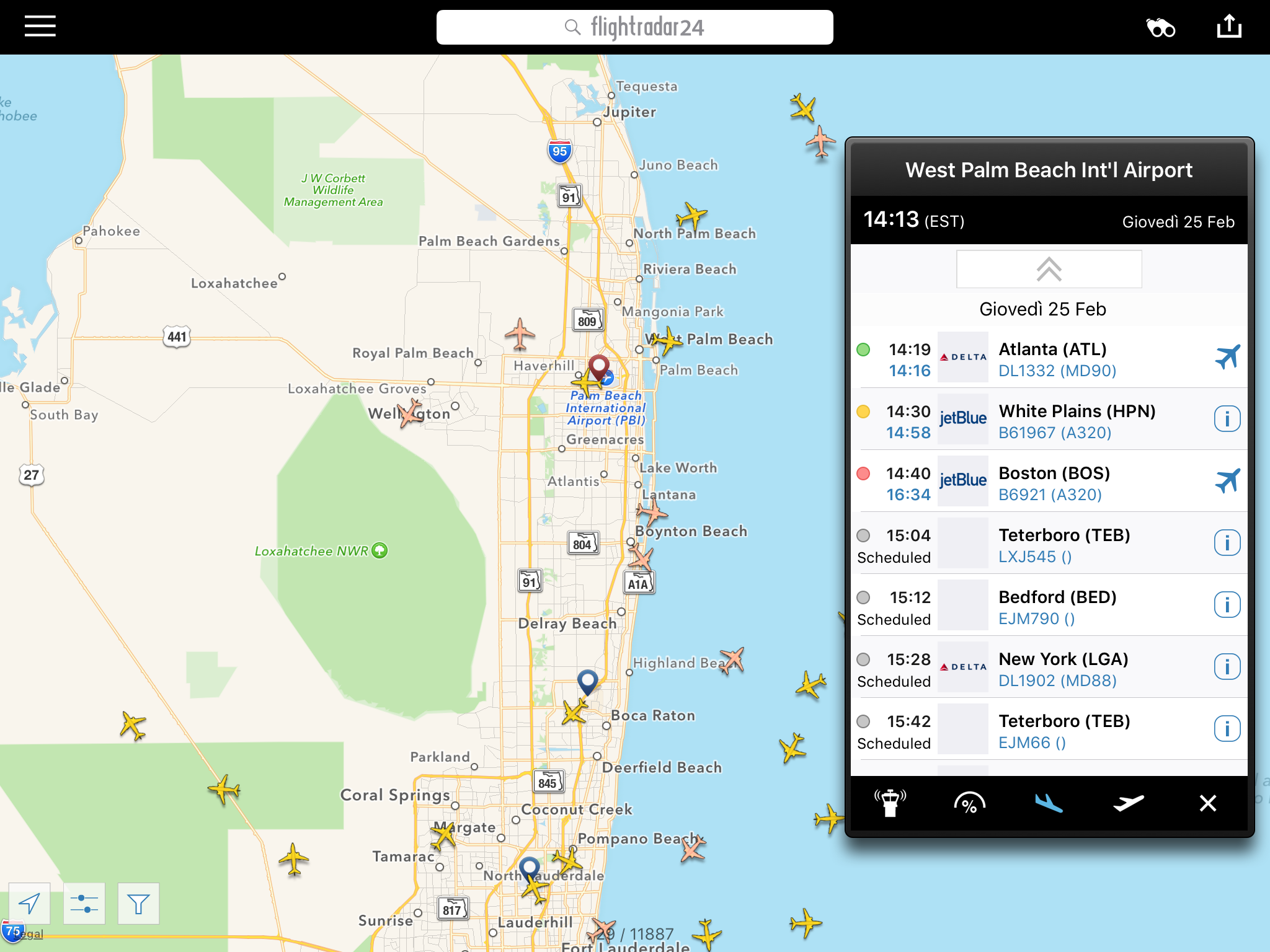Open the Legal link on map
The width and height of the screenshot is (1270, 952).
tap(30, 934)
